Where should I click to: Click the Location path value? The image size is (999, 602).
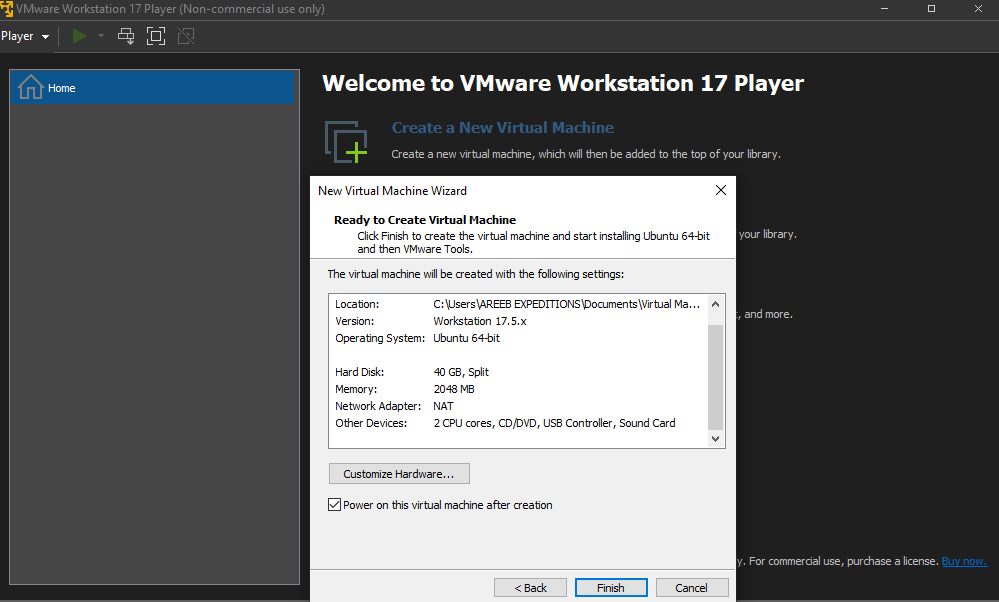566,304
